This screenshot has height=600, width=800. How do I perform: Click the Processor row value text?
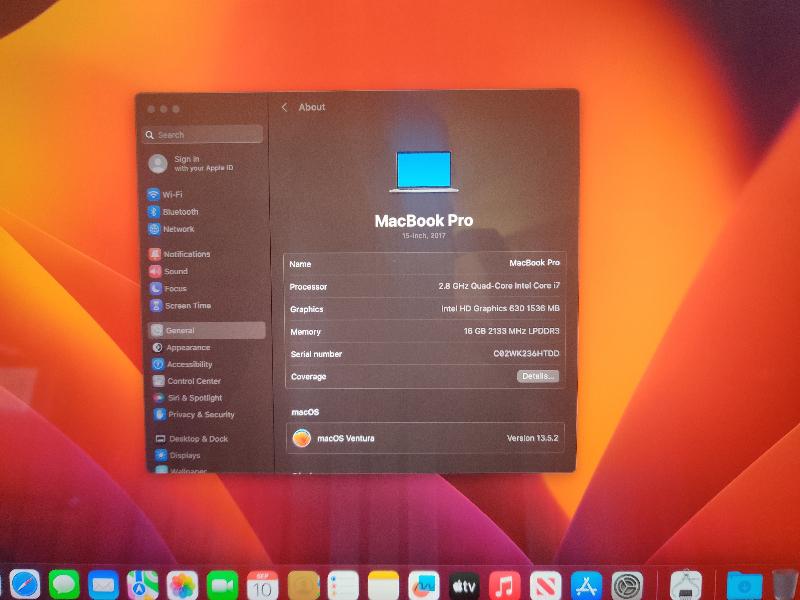(499, 286)
